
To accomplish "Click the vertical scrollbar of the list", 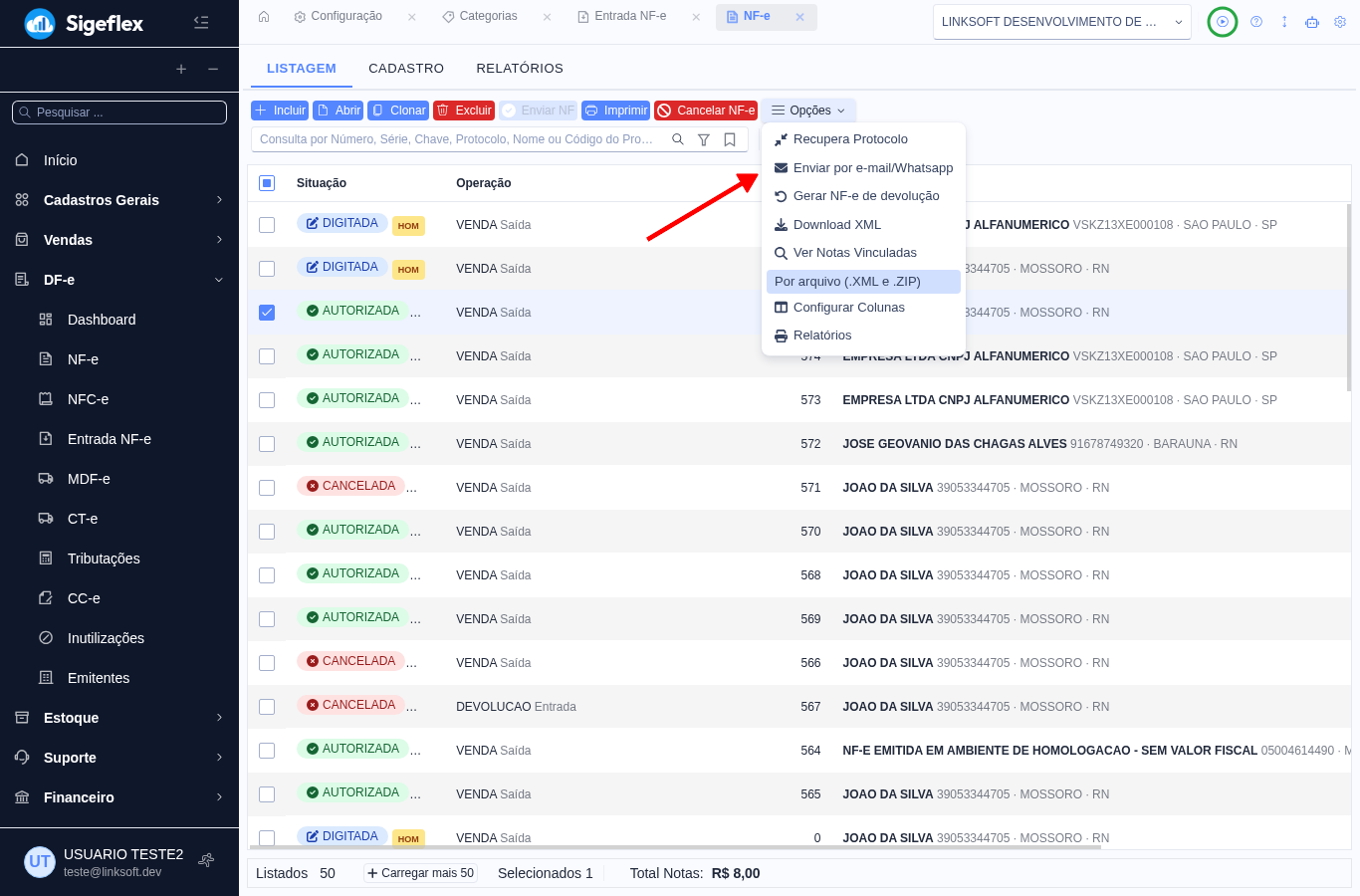I will click(1349, 299).
